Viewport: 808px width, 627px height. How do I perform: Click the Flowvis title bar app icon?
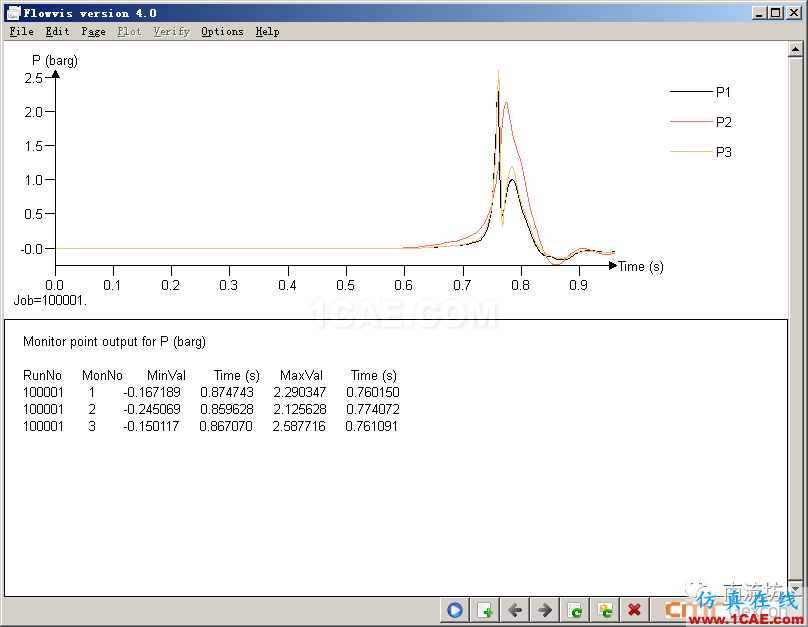click(13, 13)
